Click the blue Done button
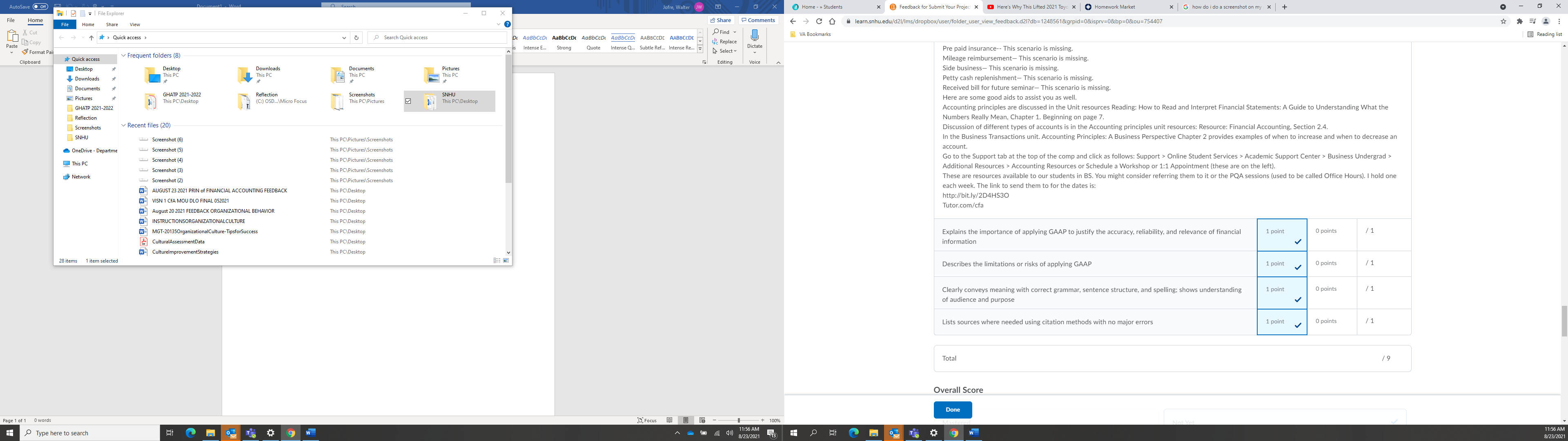Screen dimensions: 1568x441 953,410
